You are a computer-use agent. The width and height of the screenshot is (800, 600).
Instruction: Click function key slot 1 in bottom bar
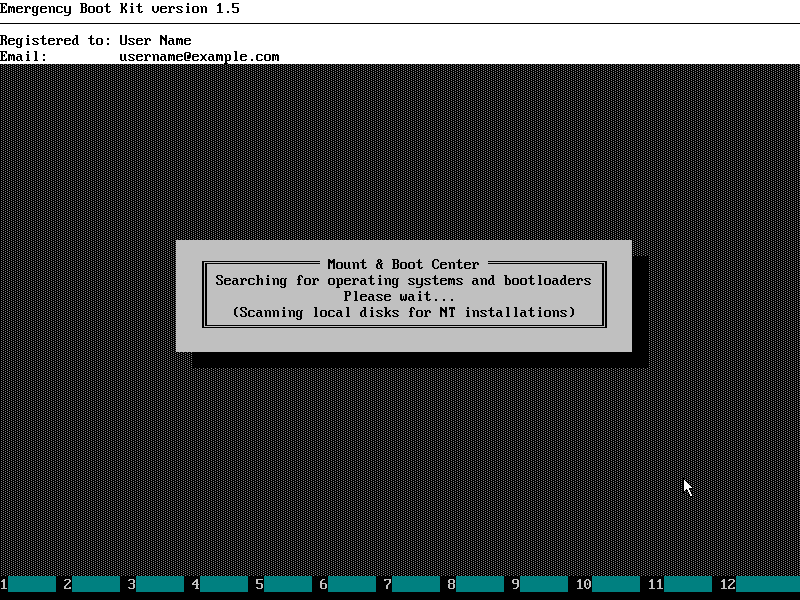click(28, 584)
